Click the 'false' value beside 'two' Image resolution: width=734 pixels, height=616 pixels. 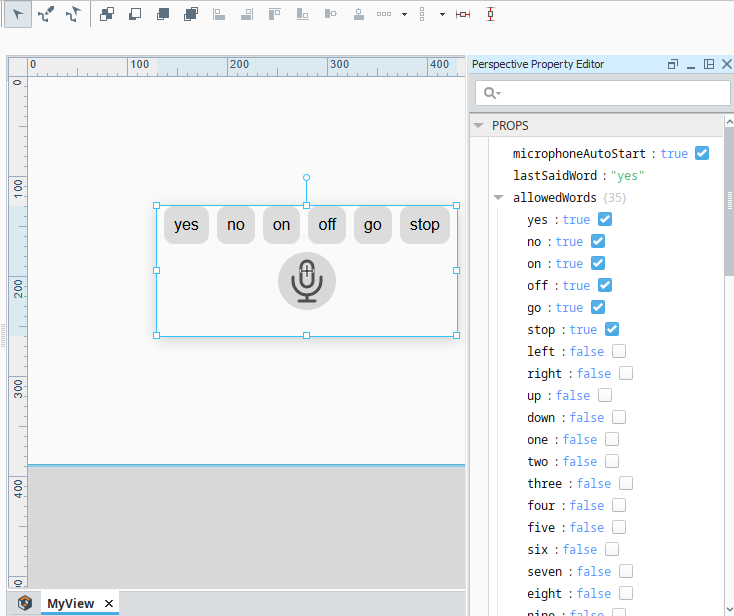point(580,462)
